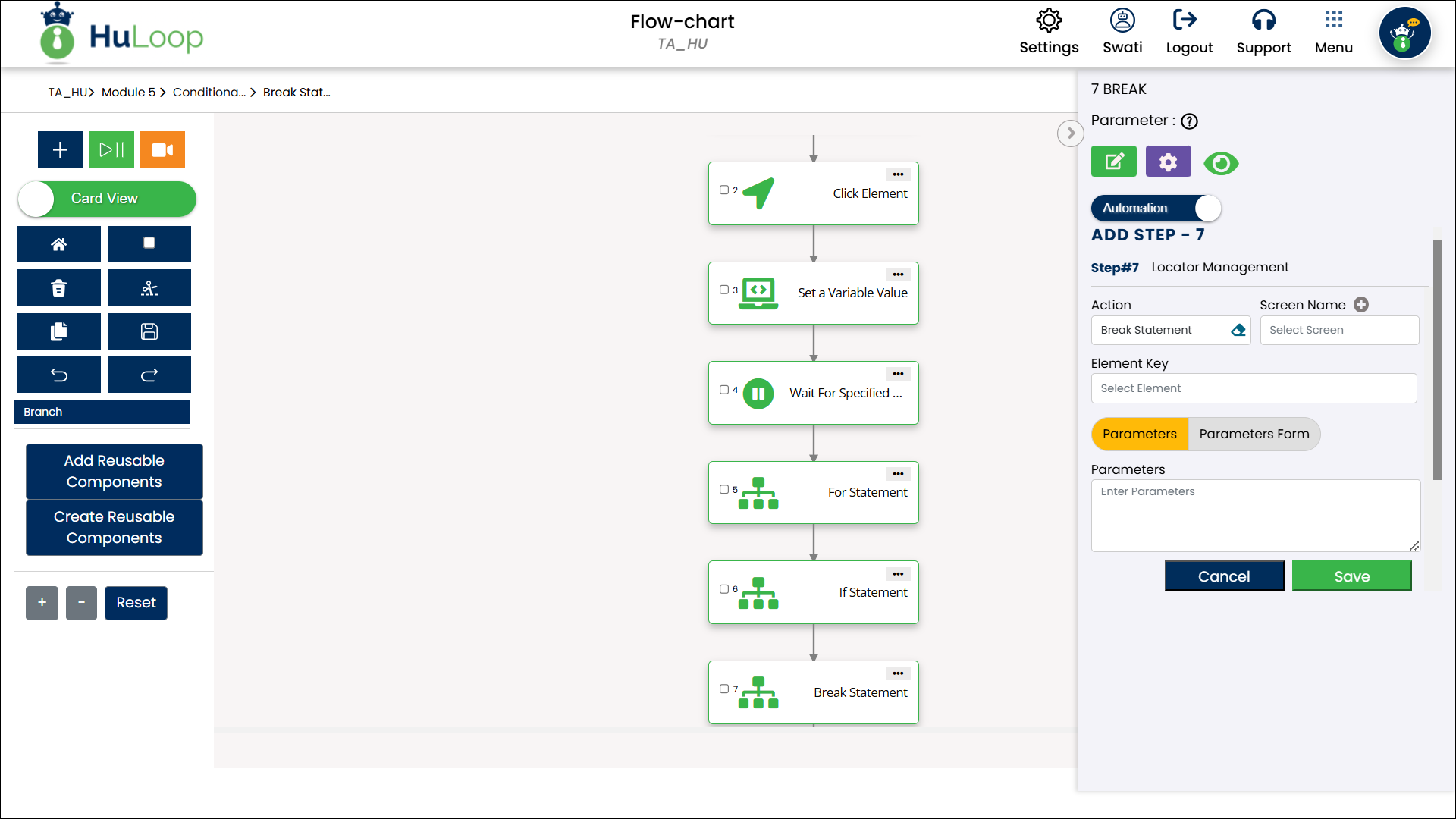Click the purple gear parameter settings icon

coord(1168,162)
